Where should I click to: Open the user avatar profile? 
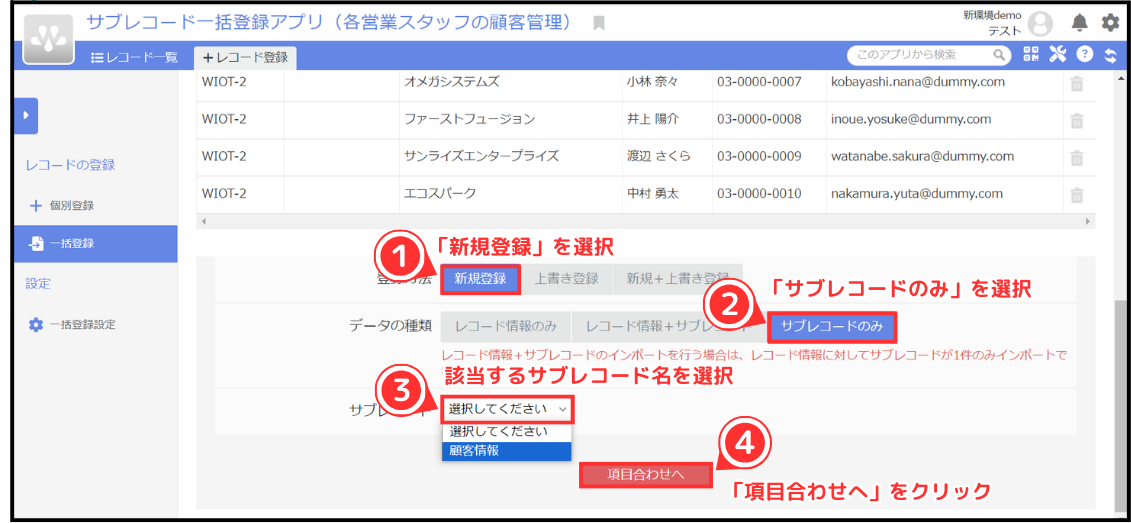(1039, 25)
